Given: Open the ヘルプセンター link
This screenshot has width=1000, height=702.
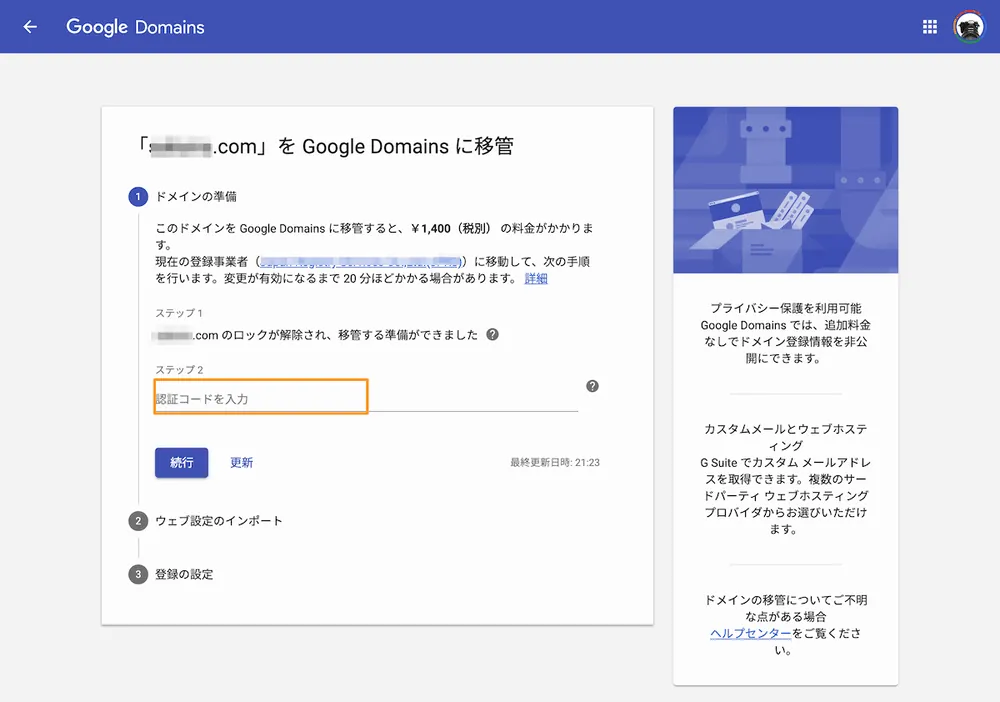Looking at the screenshot, I should point(750,634).
